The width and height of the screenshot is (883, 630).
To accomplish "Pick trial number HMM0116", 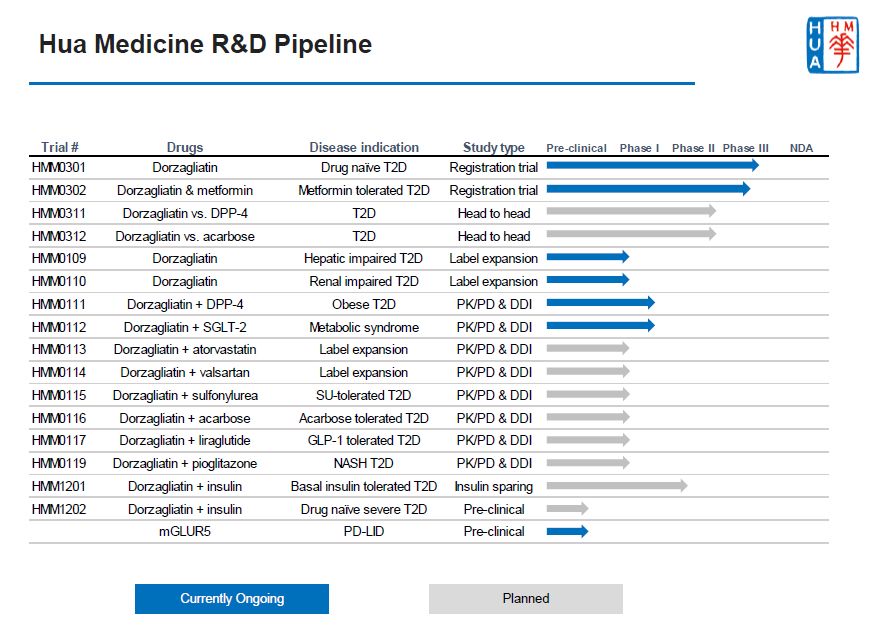I will tap(59, 418).
